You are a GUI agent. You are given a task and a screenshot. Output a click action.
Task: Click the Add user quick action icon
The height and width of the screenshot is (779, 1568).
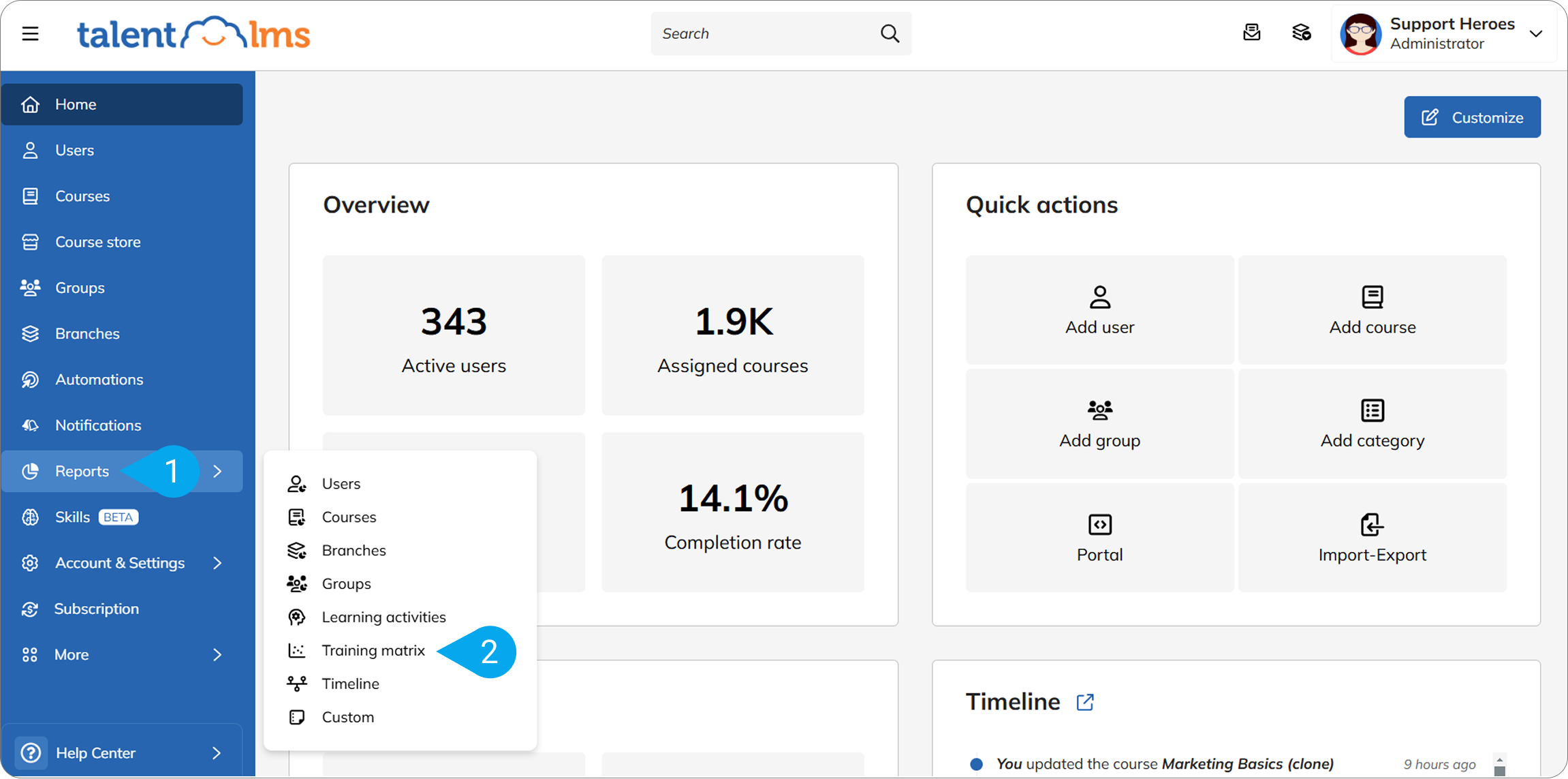tap(1099, 297)
